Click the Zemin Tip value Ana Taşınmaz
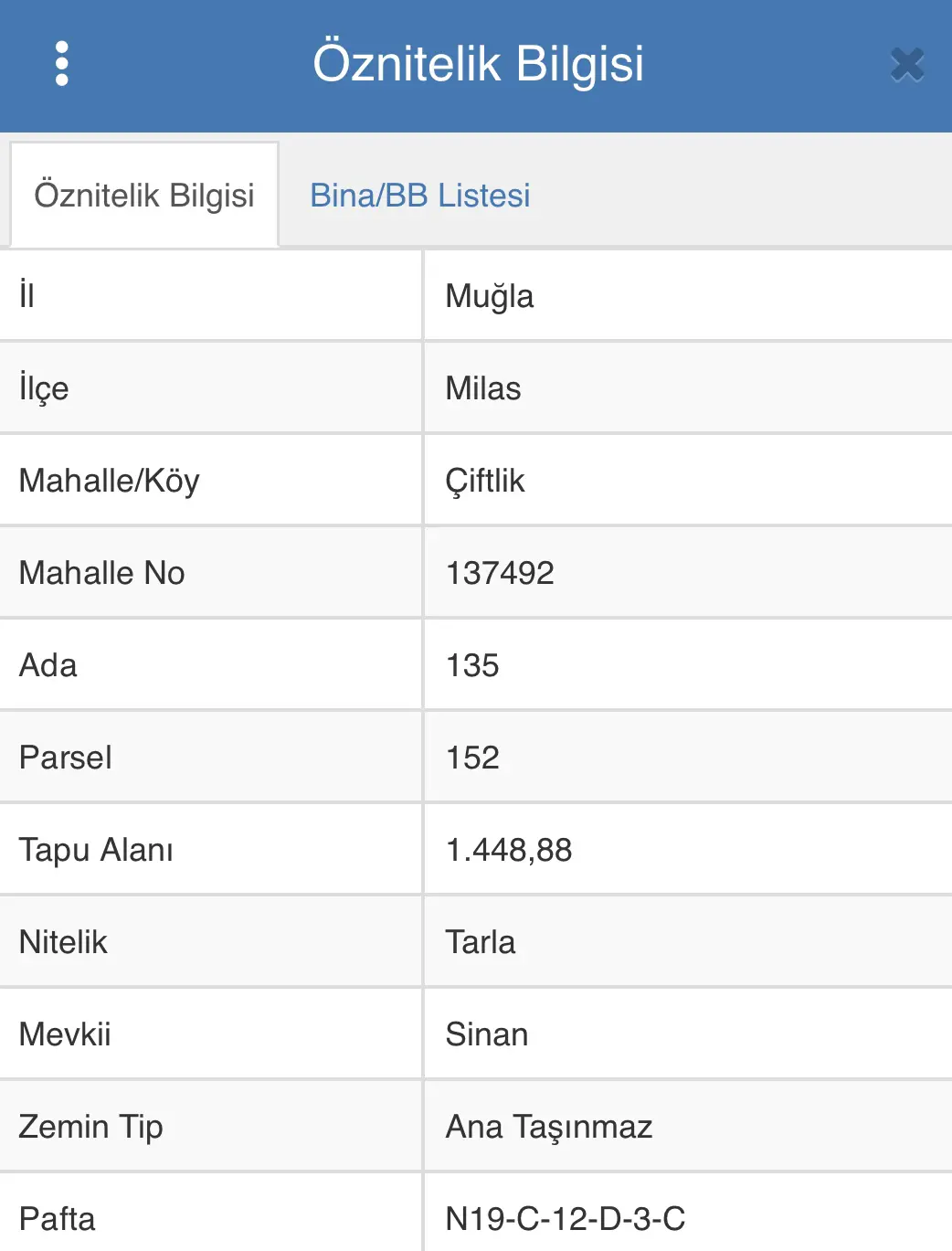The height and width of the screenshot is (1251, 952). (x=549, y=1127)
